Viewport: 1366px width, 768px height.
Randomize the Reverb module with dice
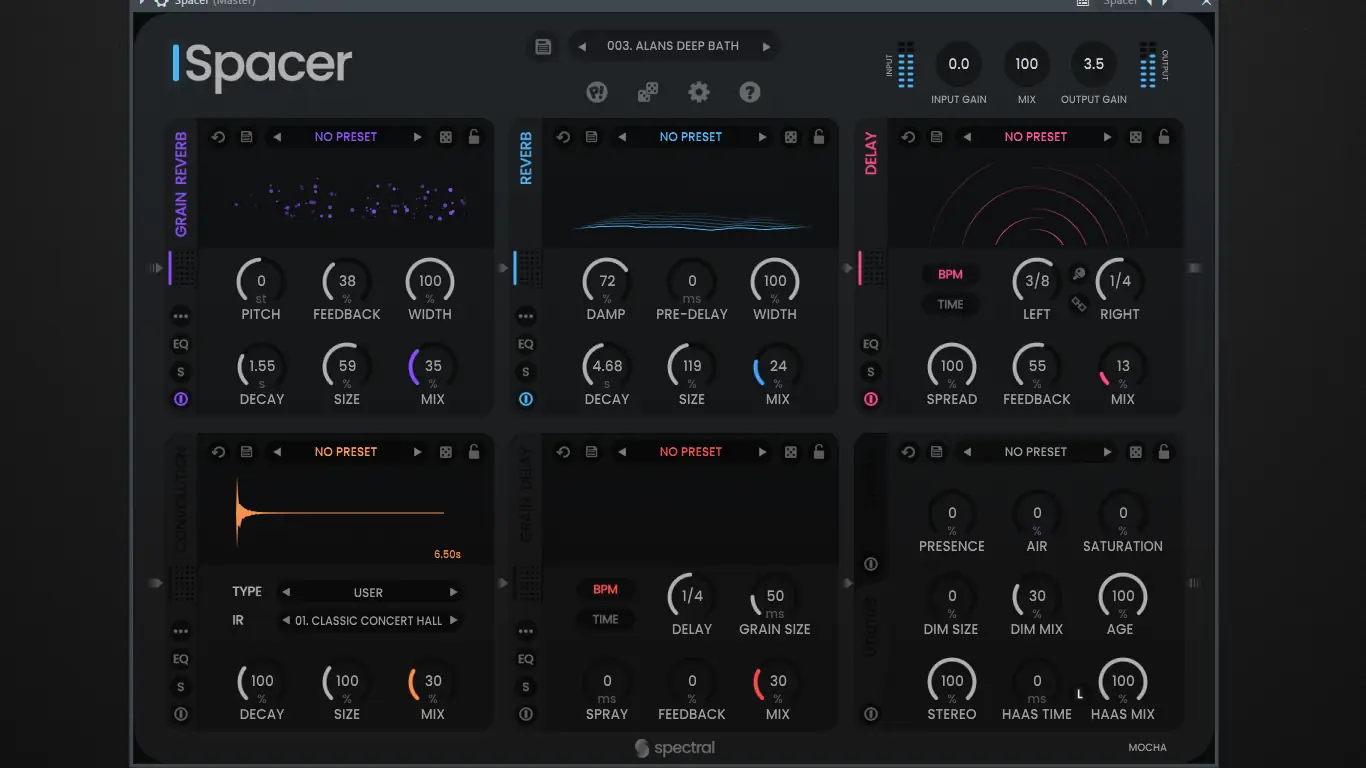(x=791, y=137)
